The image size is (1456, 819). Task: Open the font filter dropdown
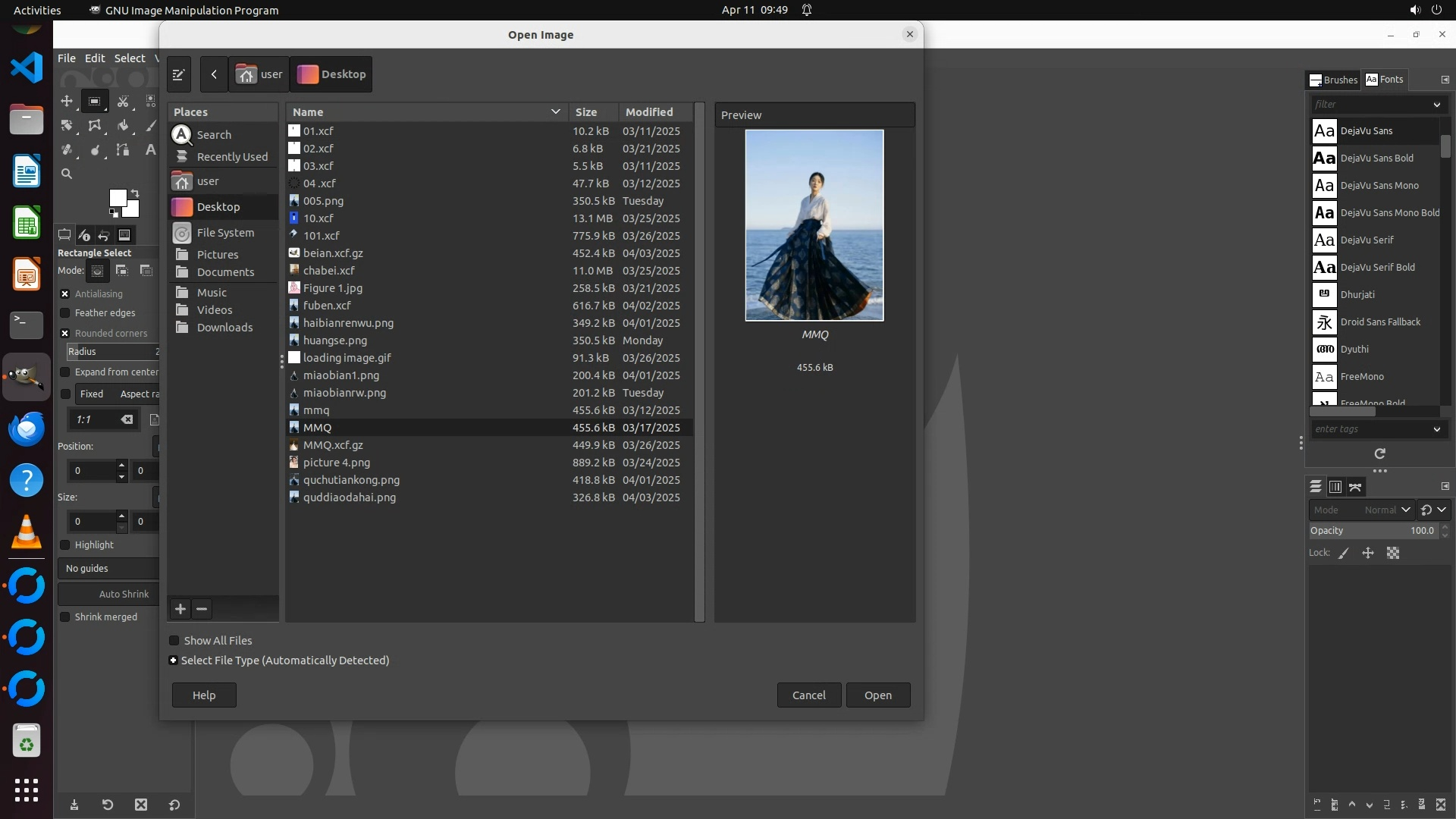pos(1436,105)
